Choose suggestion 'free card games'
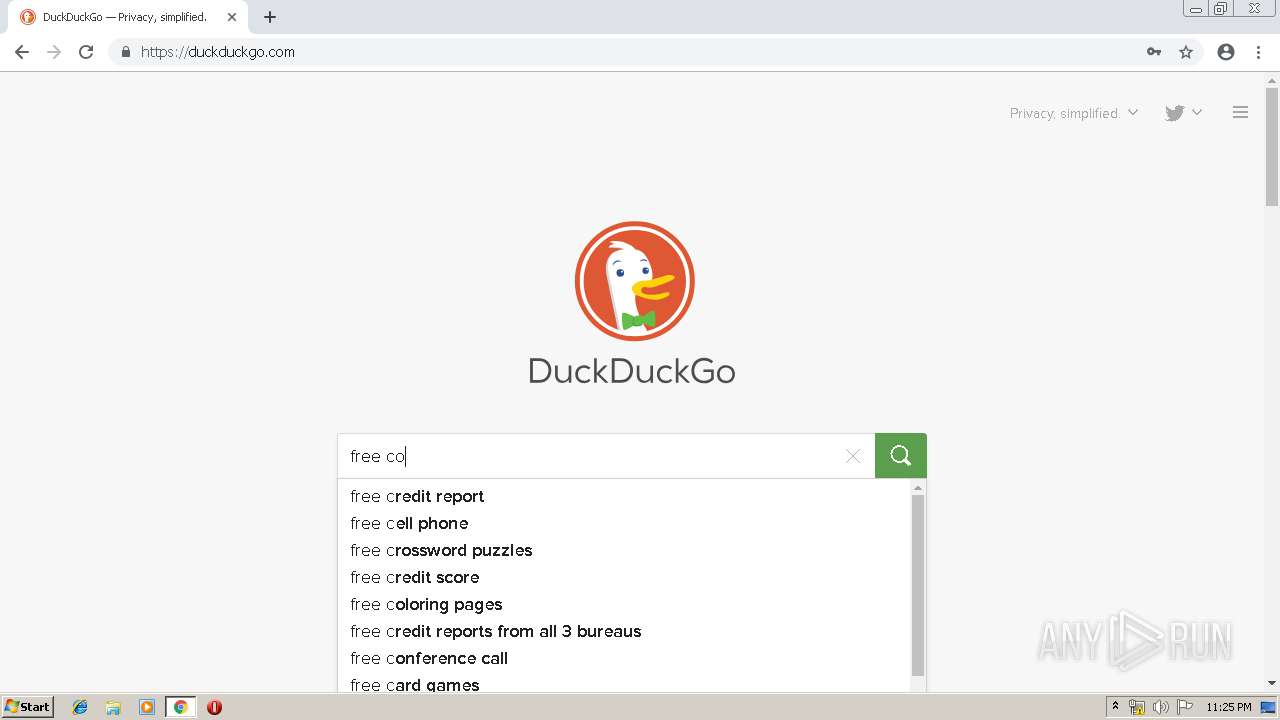The image size is (1280, 720). (x=624, y=684)
